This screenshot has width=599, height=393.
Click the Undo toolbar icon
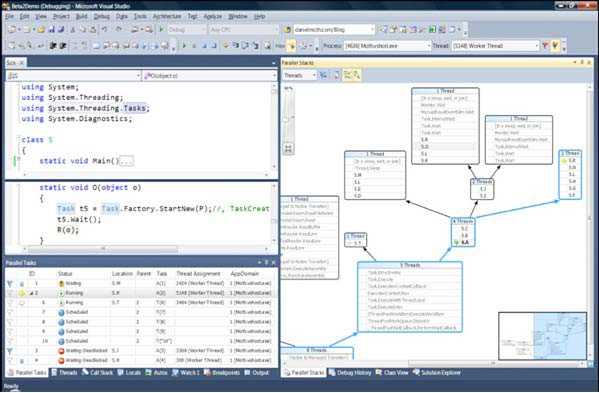coord(105,29)
